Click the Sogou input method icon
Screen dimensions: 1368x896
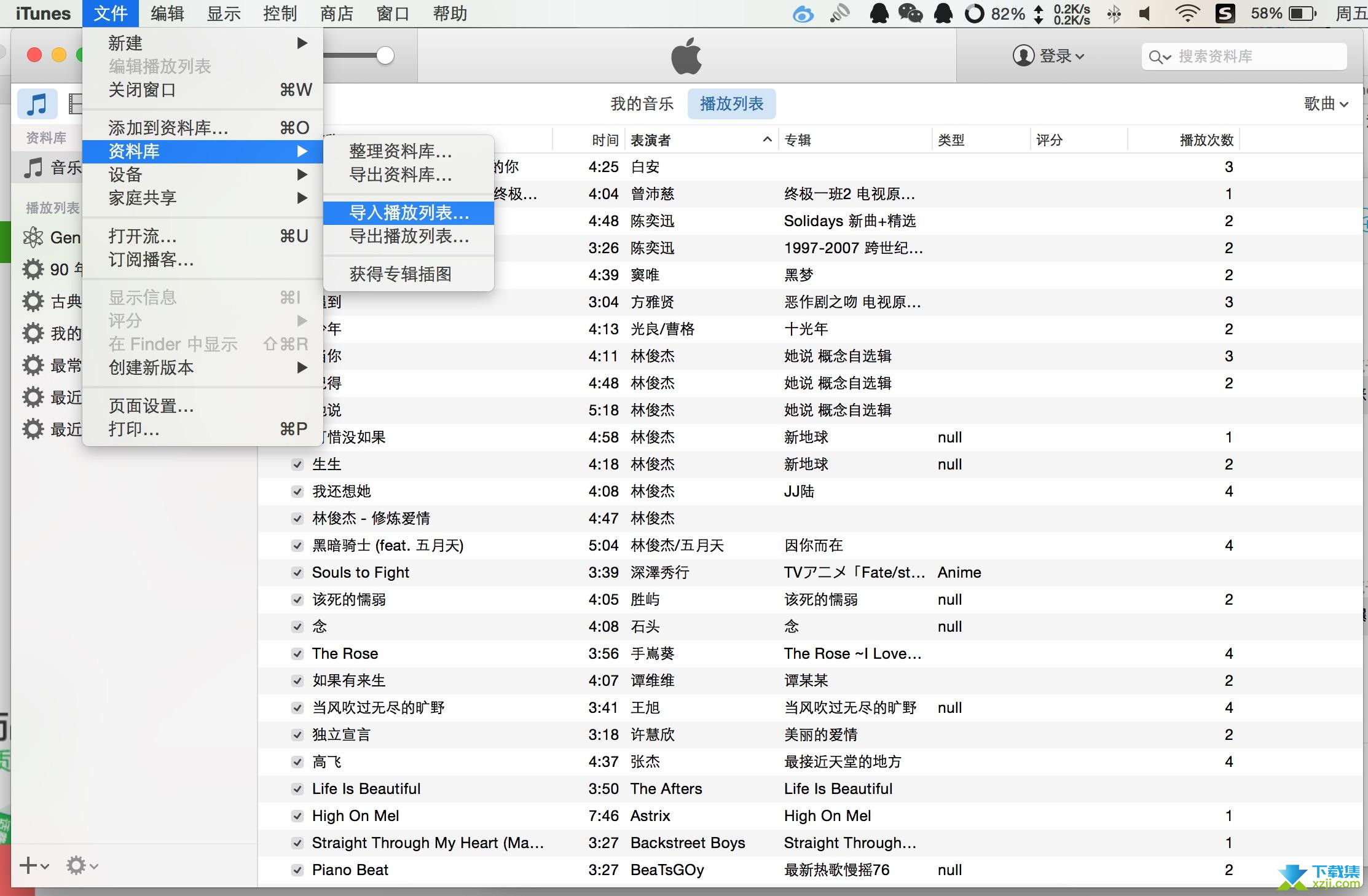click(x=1225, y=14)
